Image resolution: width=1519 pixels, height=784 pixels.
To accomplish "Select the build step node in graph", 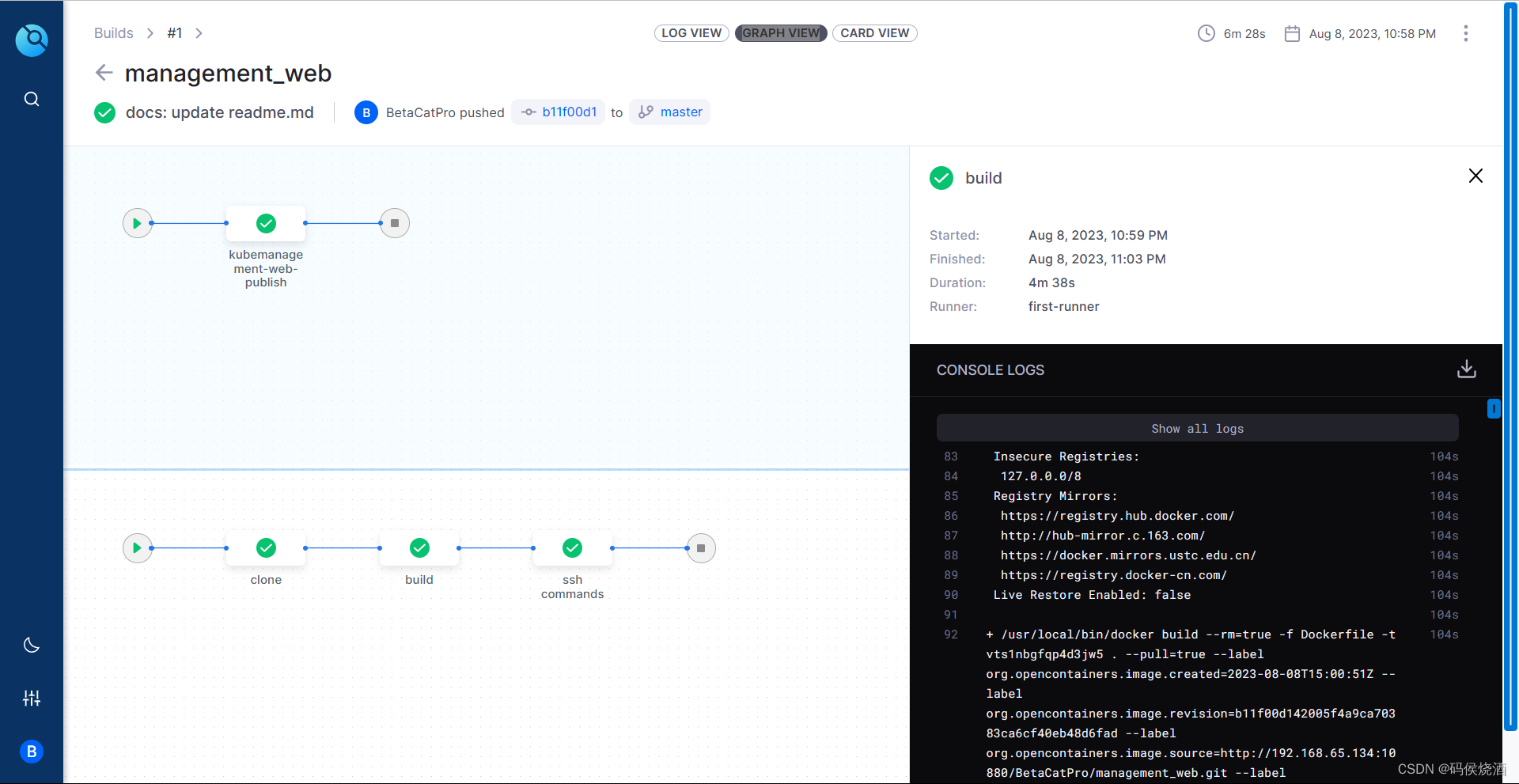I will [419, 548].
